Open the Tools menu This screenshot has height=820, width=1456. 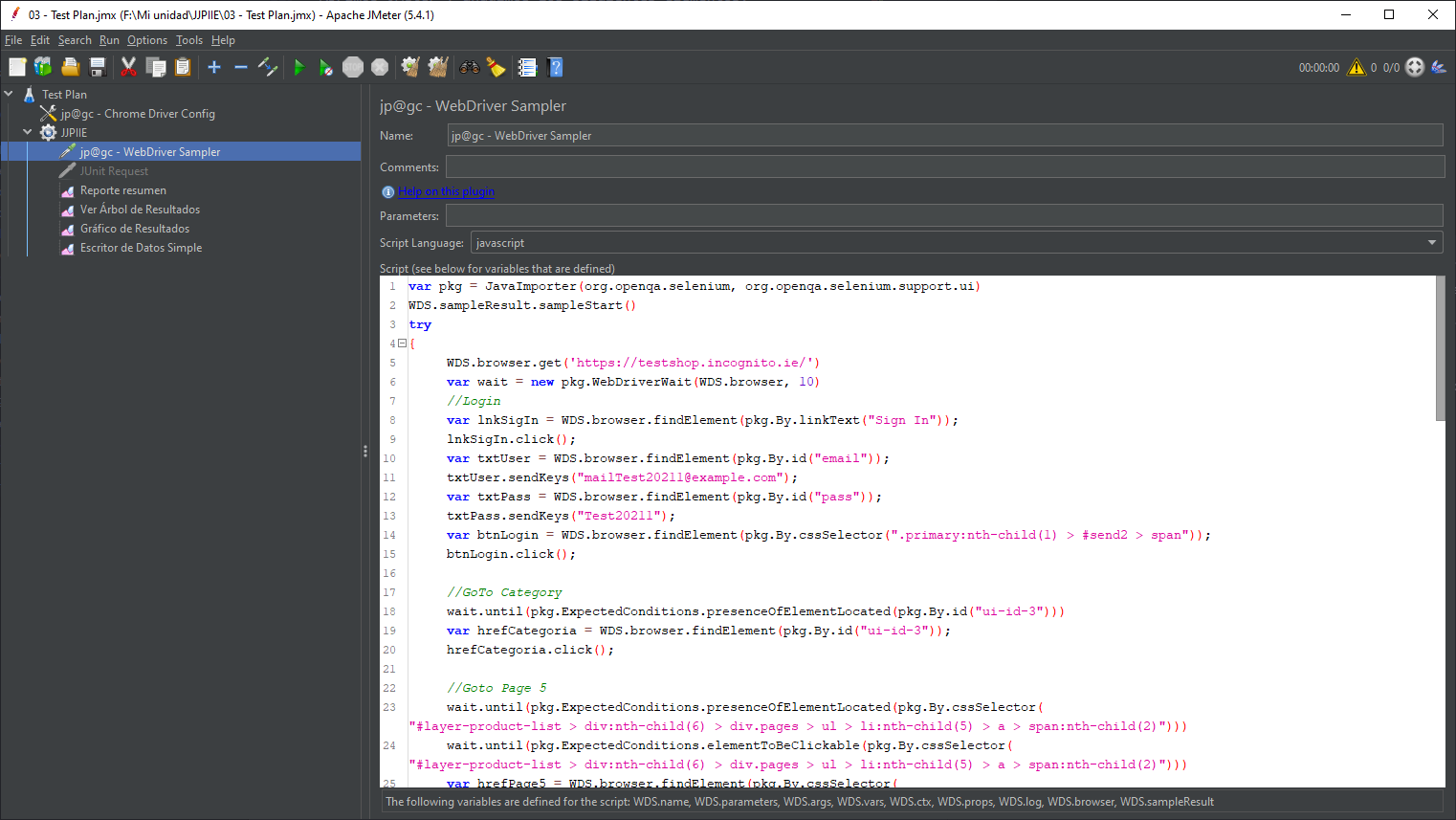click(189, 40)
